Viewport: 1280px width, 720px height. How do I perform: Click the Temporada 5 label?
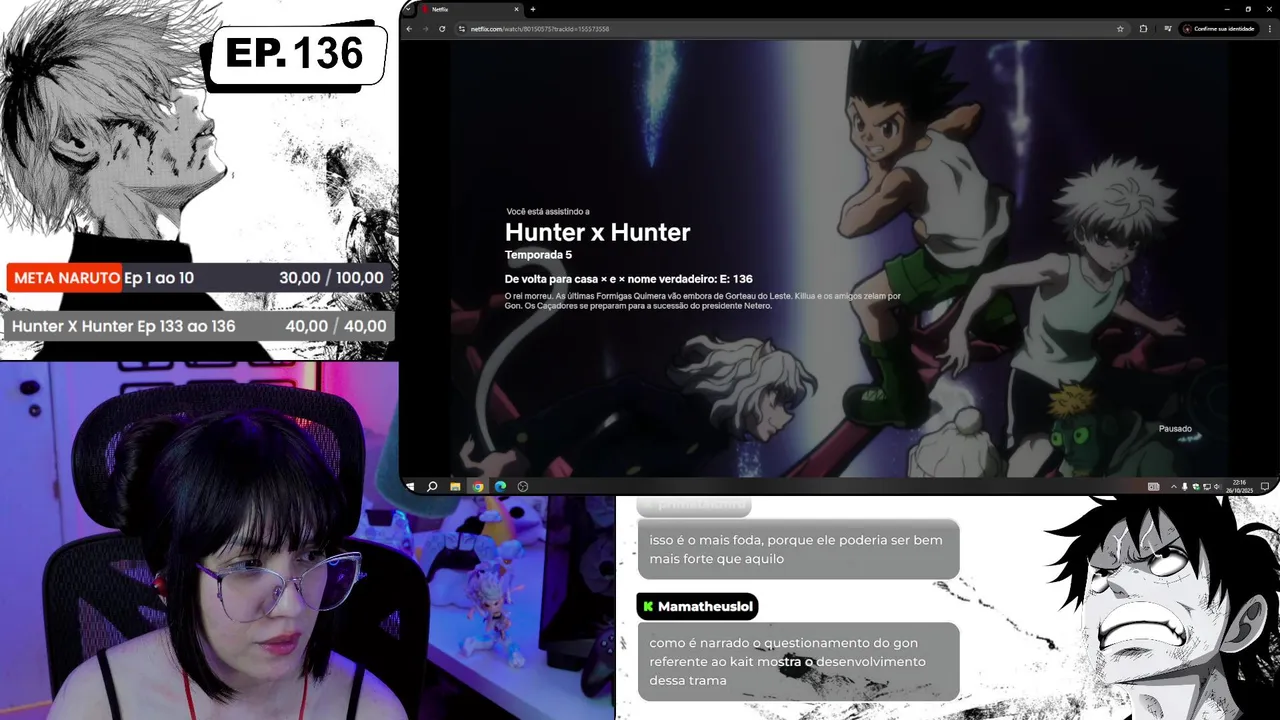(538, 255)
